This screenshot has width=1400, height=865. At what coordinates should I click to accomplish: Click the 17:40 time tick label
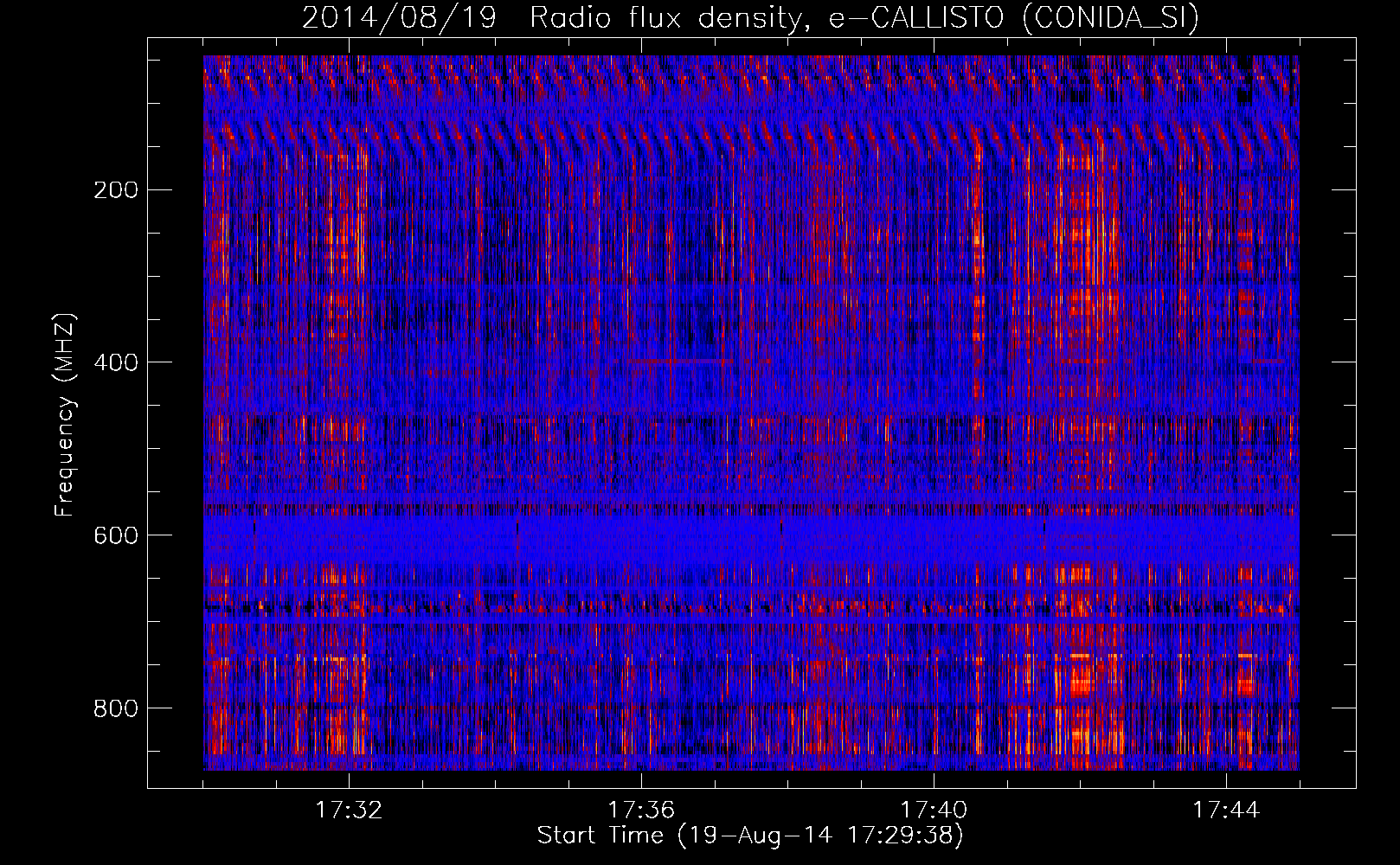tap(934, 811)
